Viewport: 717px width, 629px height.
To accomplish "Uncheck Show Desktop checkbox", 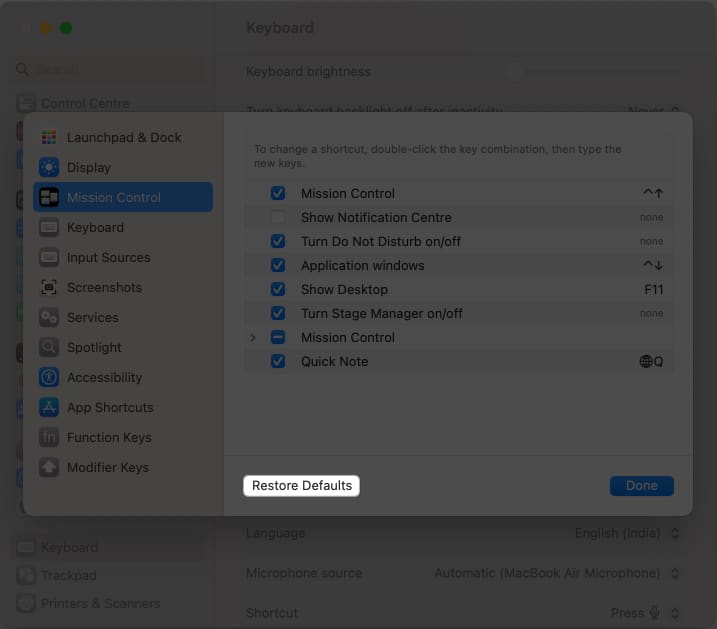I will [278, 289].
